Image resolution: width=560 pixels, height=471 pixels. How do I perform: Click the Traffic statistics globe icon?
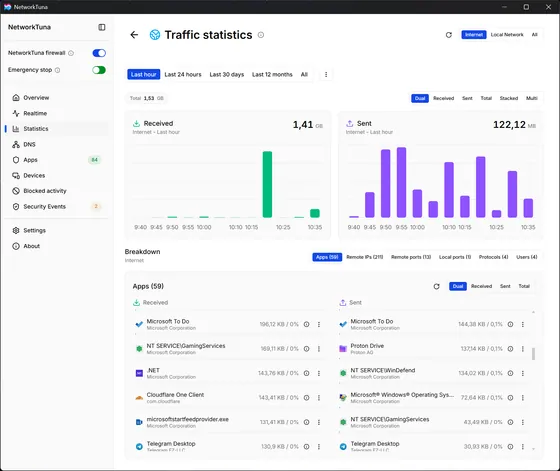click(x=155, y=35)
